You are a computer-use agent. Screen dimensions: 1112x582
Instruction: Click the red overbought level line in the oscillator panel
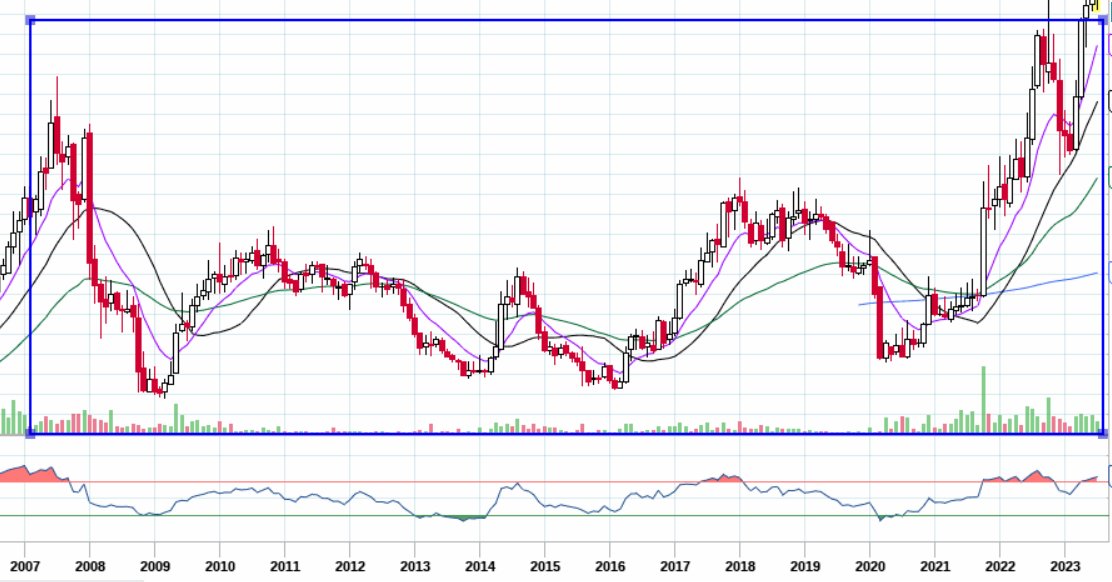pyautogui.click(x=553, y=482)
